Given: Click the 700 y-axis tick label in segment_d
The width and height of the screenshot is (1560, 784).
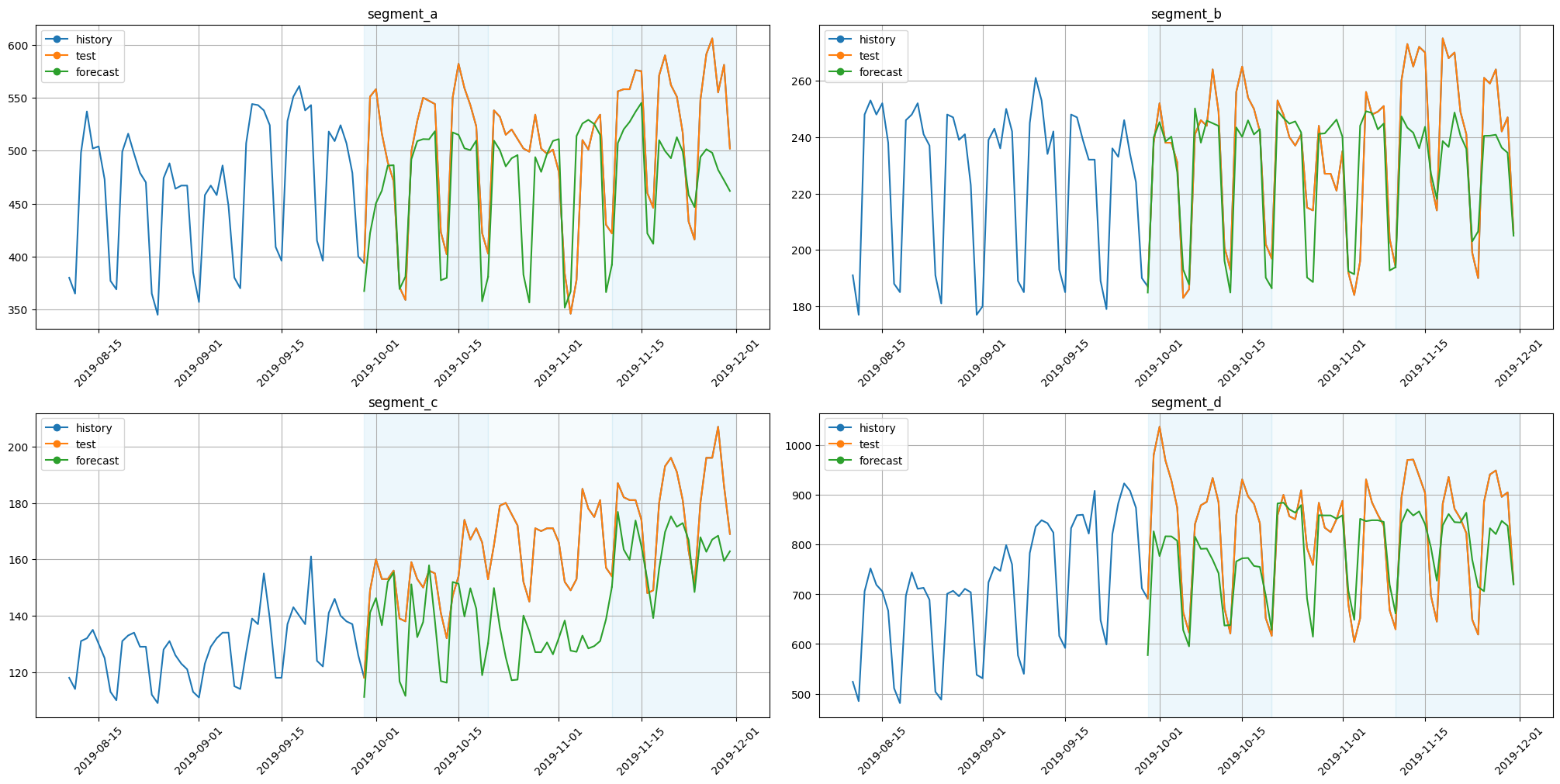Looking at the screenshot, I should [803, 595].
